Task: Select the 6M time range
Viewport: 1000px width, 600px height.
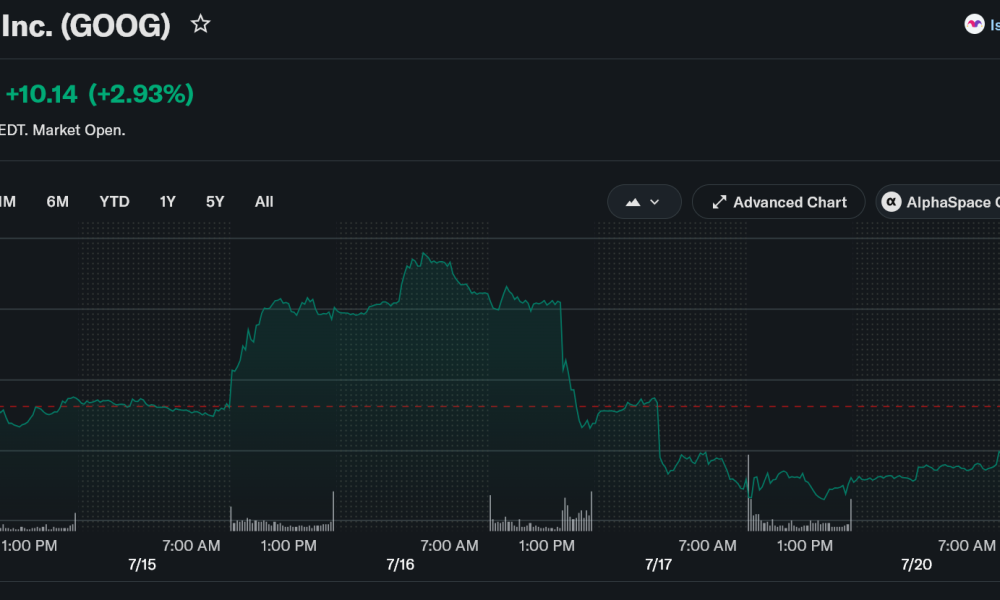Action: (57, 202)
